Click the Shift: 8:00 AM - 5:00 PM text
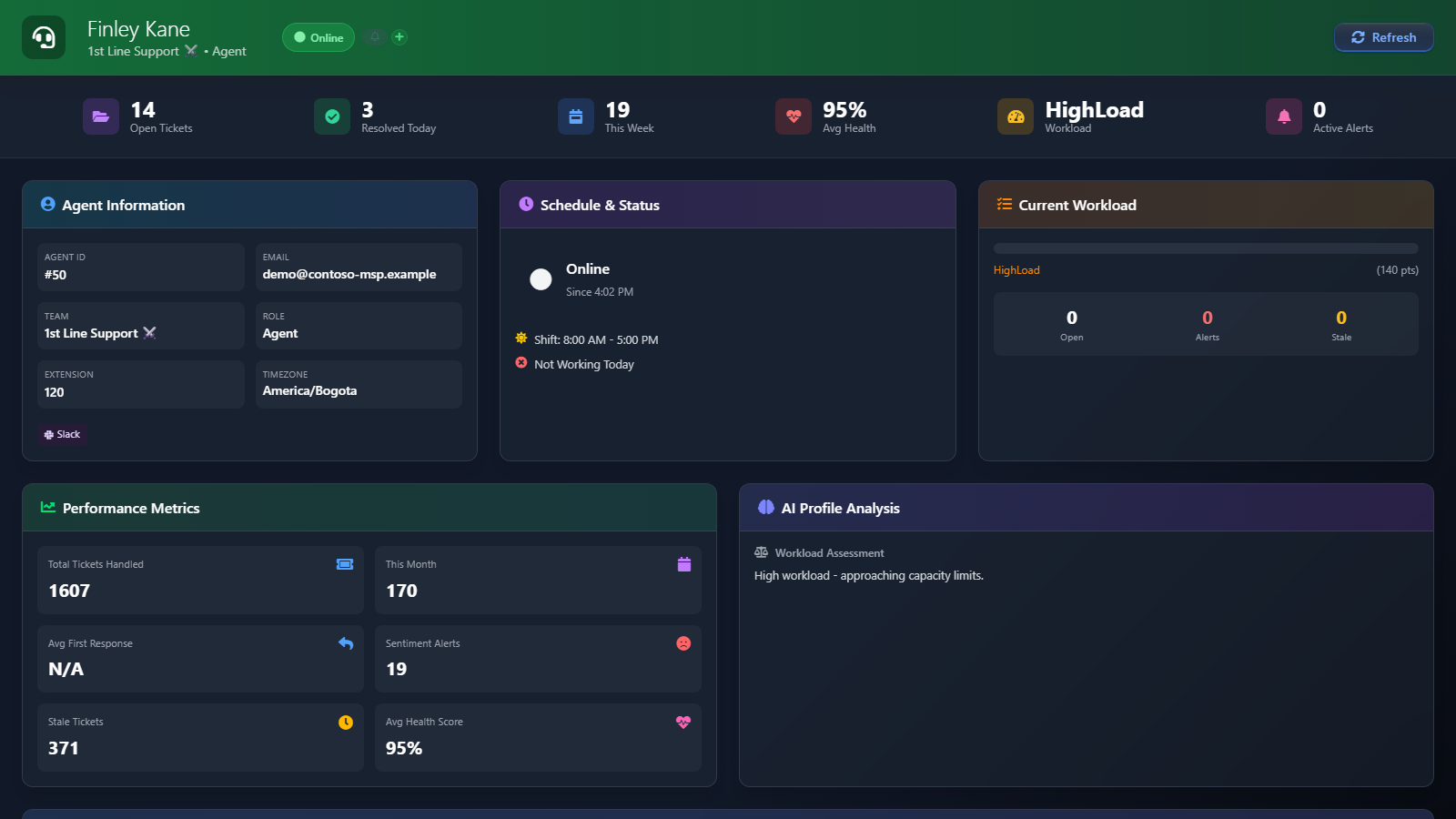The image size is (1456, 819). pos(596,339)
